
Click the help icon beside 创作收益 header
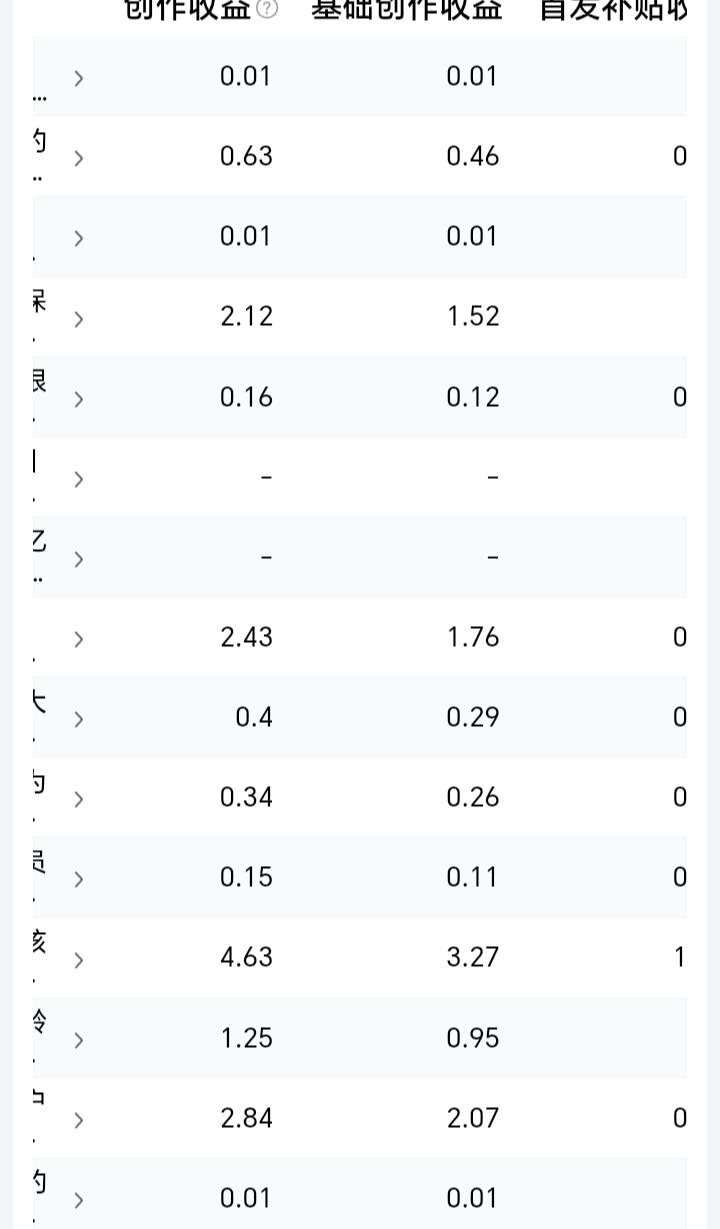[x=266, y=9]
